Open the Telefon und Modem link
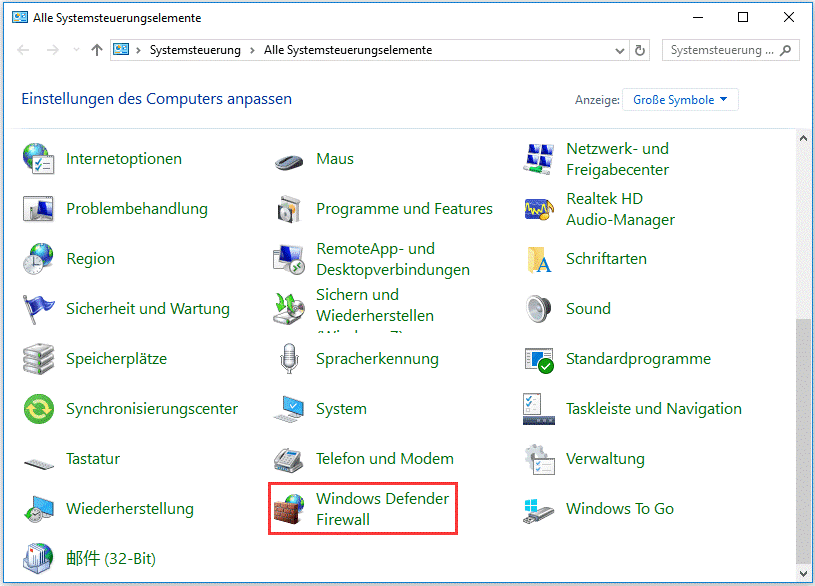Screen dimensions: 815x586 pyautogui.click(x=385, y=459)
